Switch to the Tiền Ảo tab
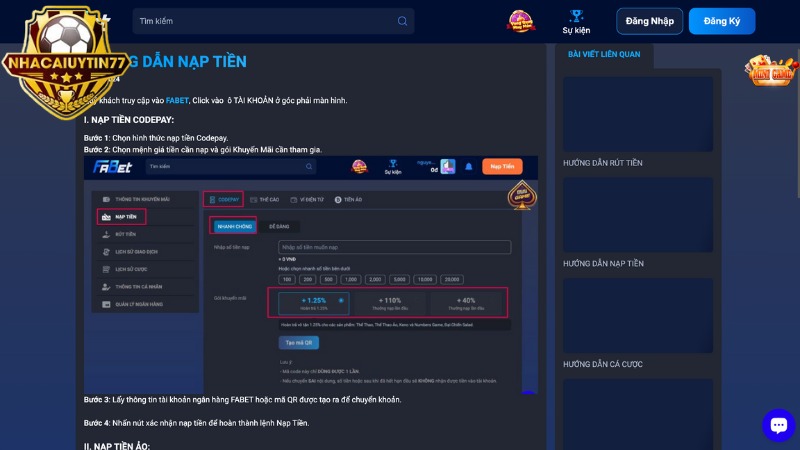The height and width of the screenshot is (450, 800). coord(348,199)
